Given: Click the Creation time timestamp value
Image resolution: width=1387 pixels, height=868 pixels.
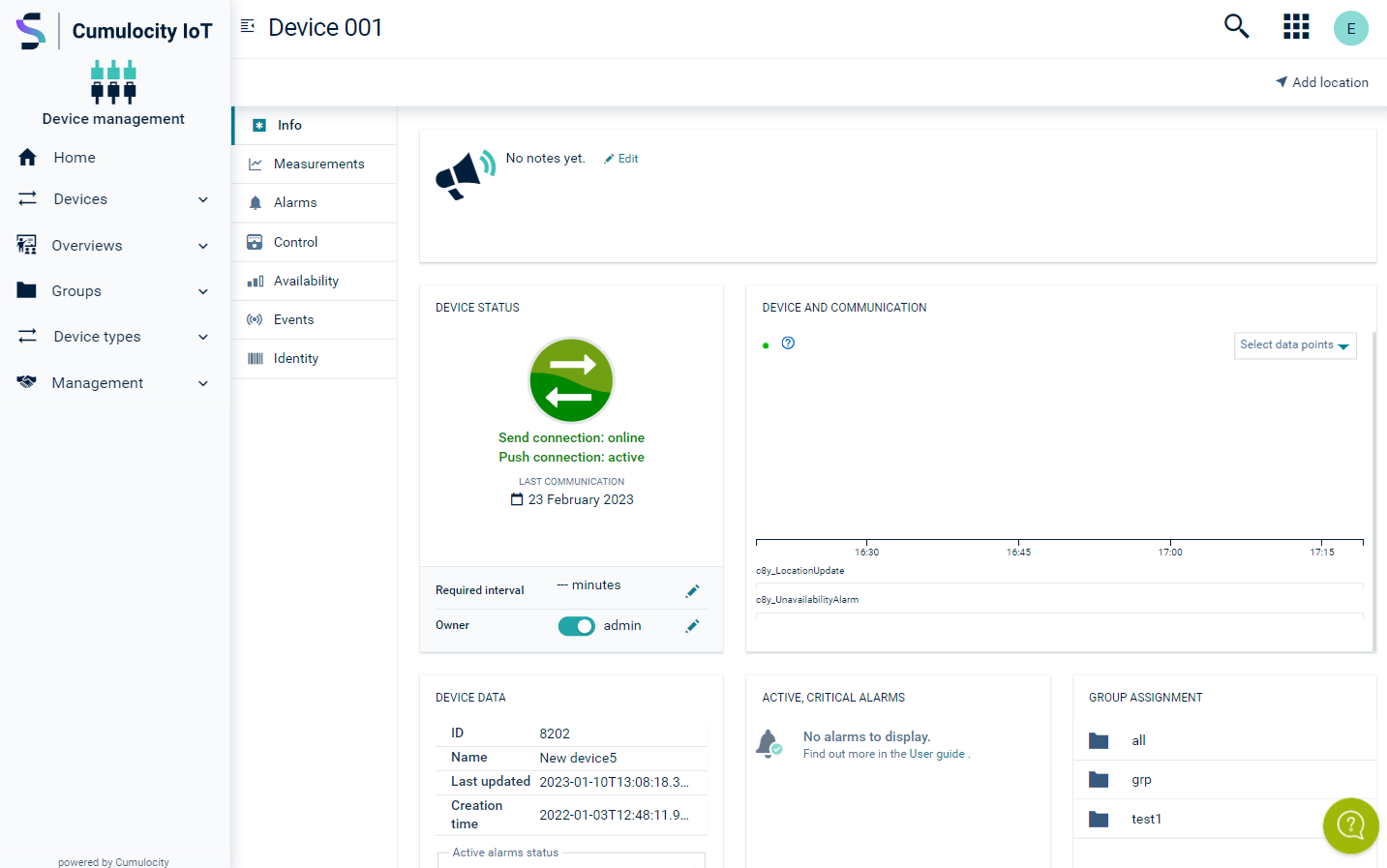Looking at the screenshot, I should pos(614,815).
